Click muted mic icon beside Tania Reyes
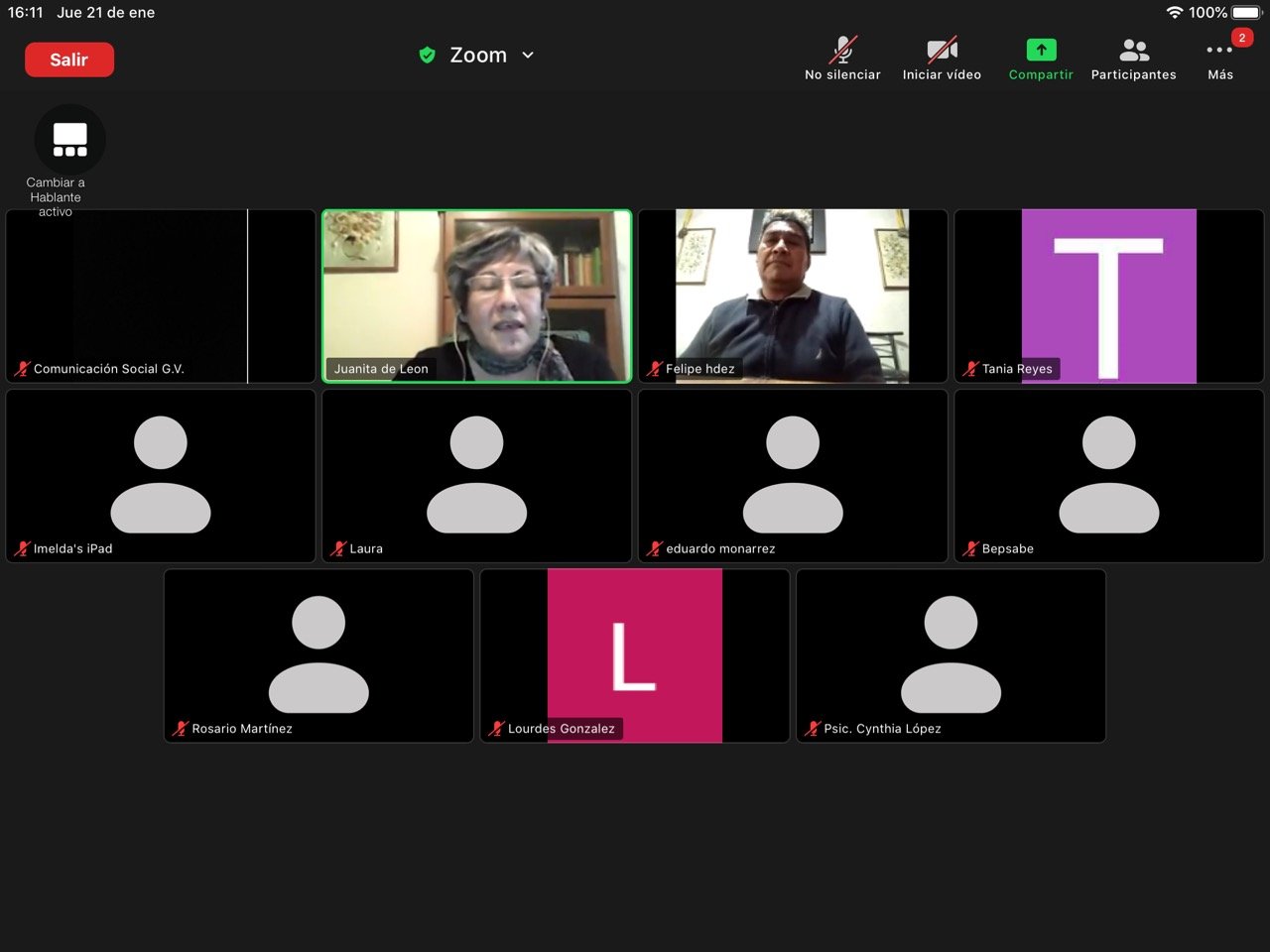Image resolution: width=1270 pixels, height=952 pixels. (x=970, y=369)
